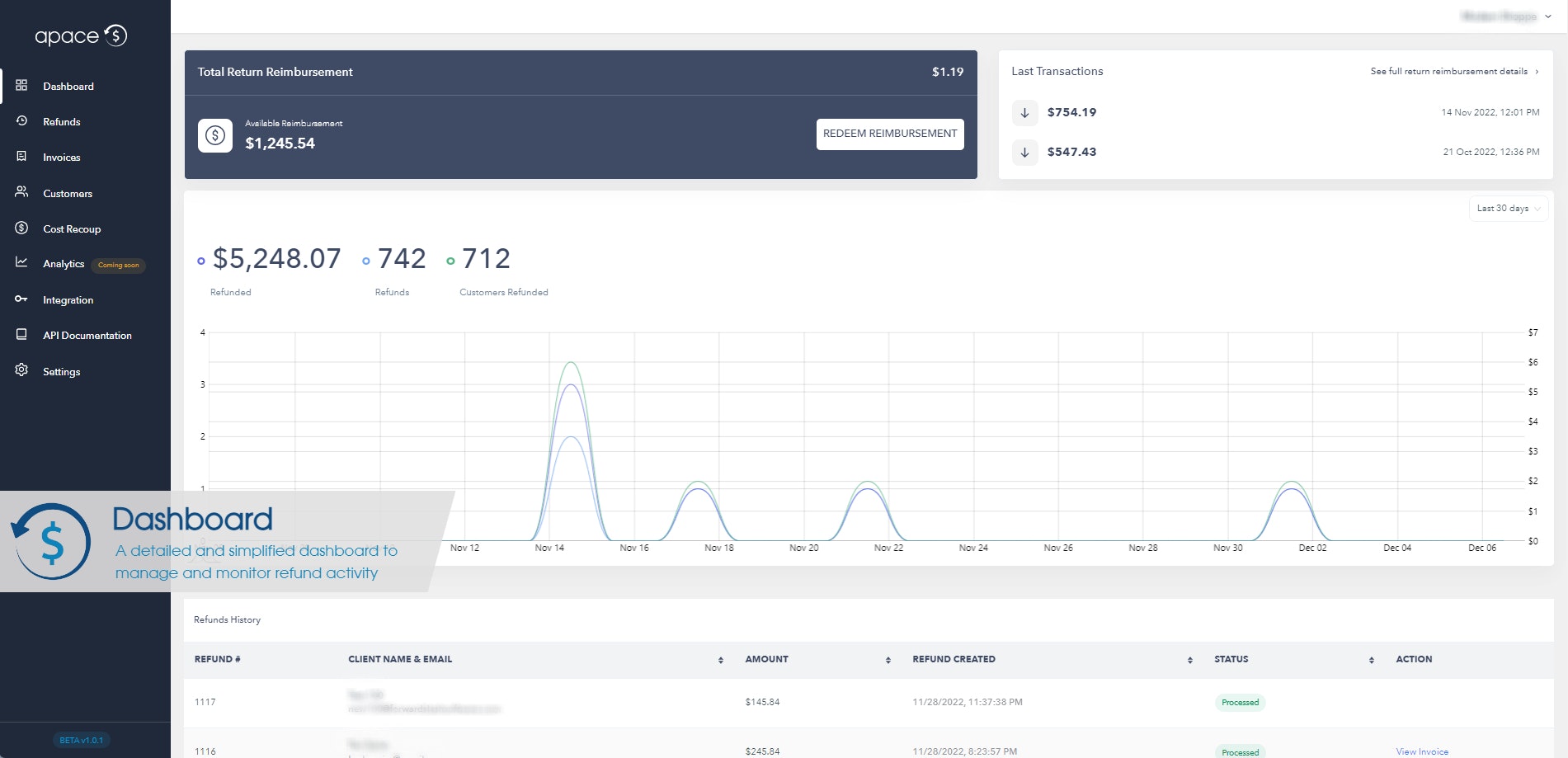This screenshot has width=1568, height=758.
Task: Click the $754.19 transaction amount
Action: click(1071, 113)
